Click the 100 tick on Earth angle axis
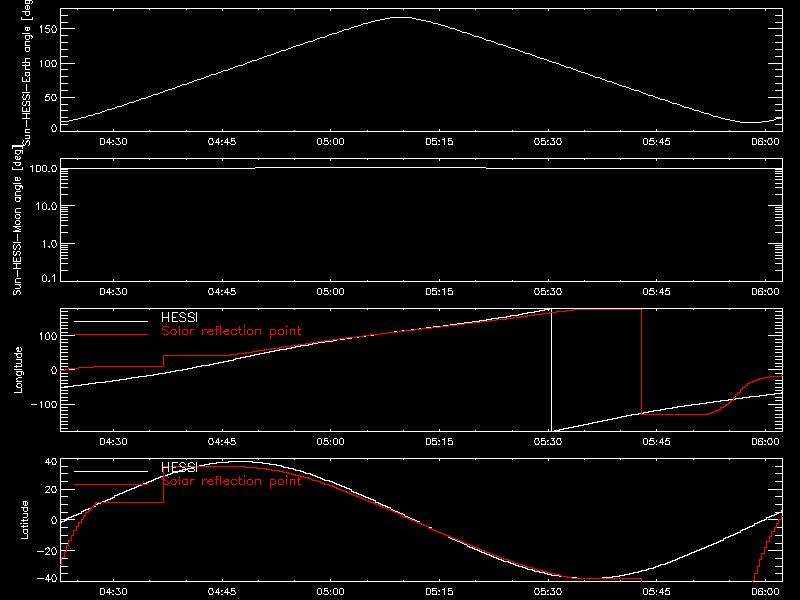The height and width of the screenshot is (600, 800). click(x=48, y=64)
